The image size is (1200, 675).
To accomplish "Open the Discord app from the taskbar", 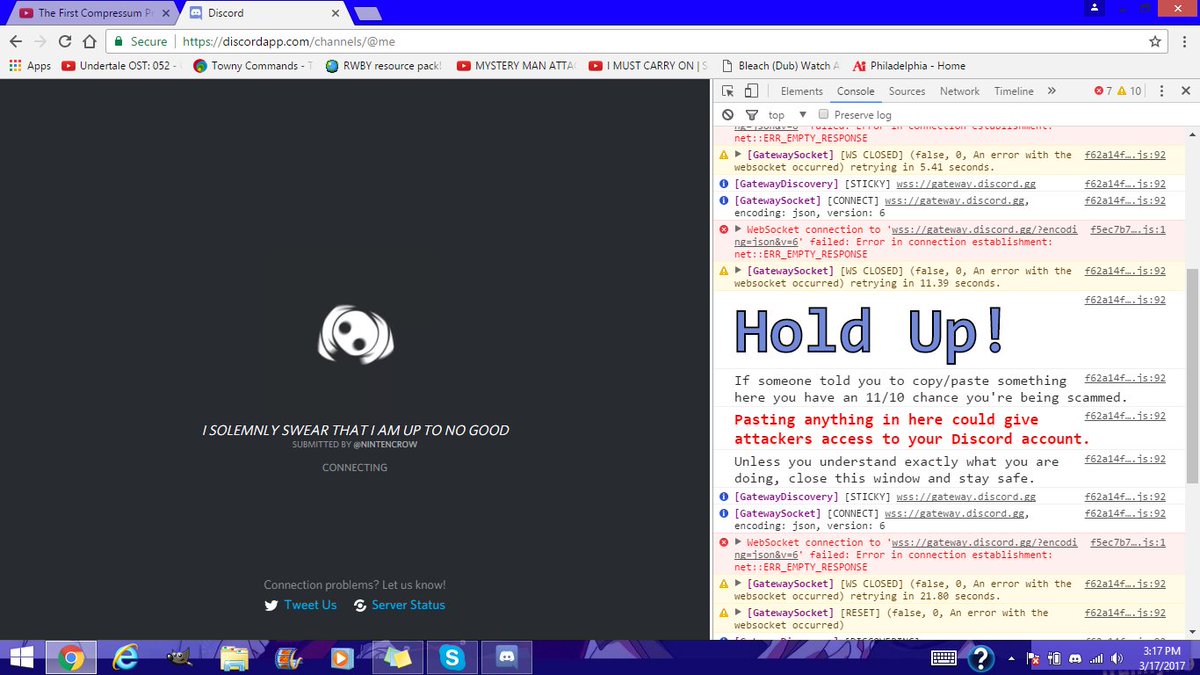I will tap(506, 657).
